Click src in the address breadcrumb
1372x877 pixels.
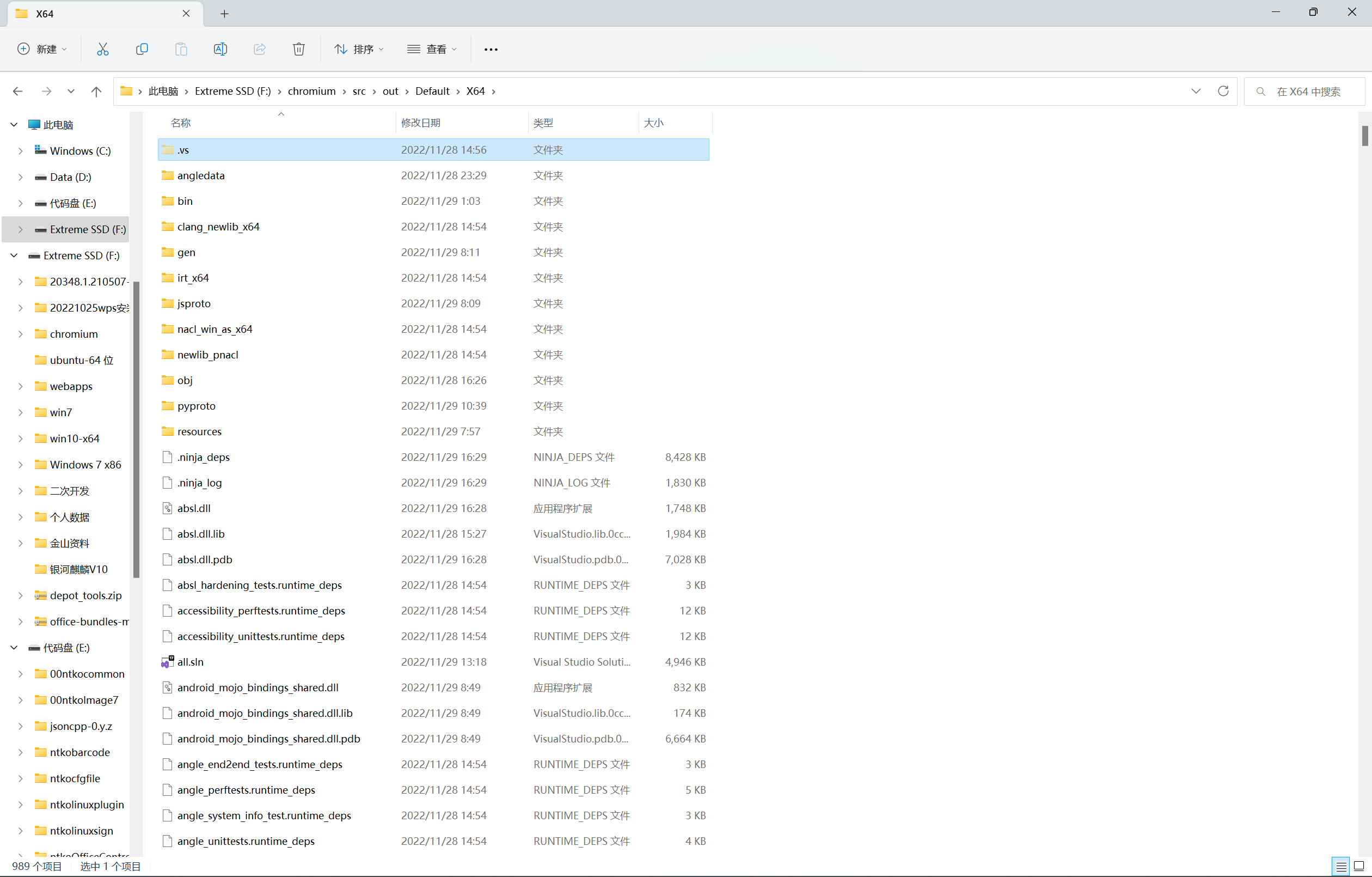point(359,91)
